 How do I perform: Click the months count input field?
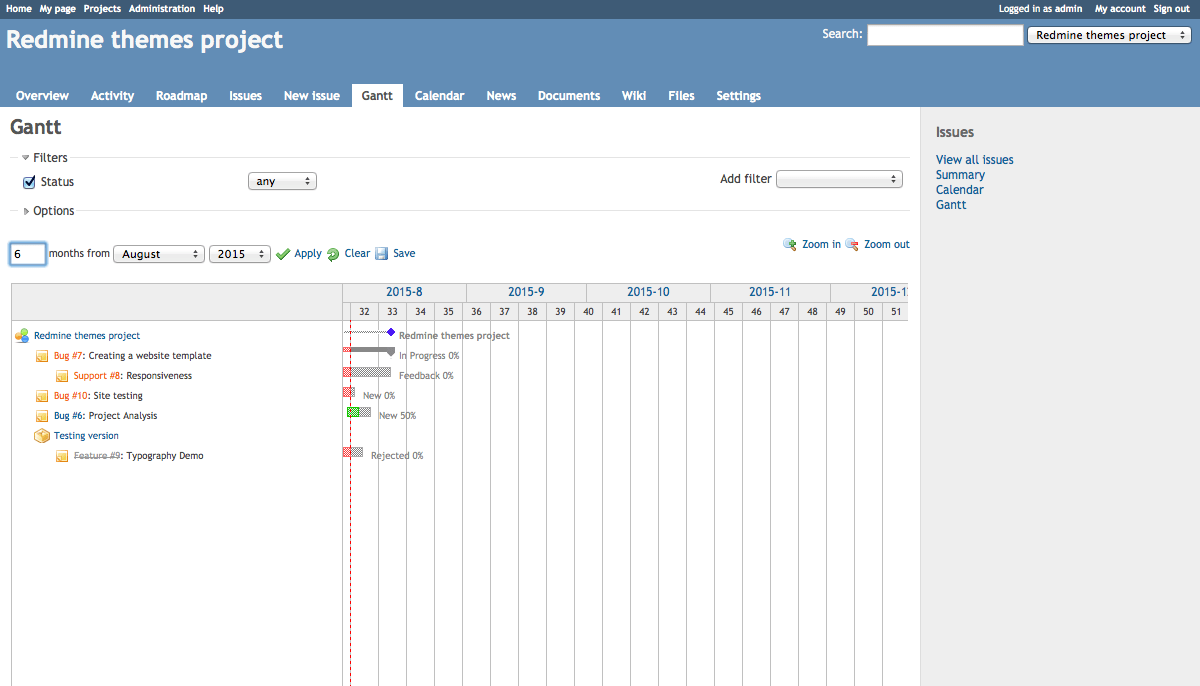click(x=28, y=254)
